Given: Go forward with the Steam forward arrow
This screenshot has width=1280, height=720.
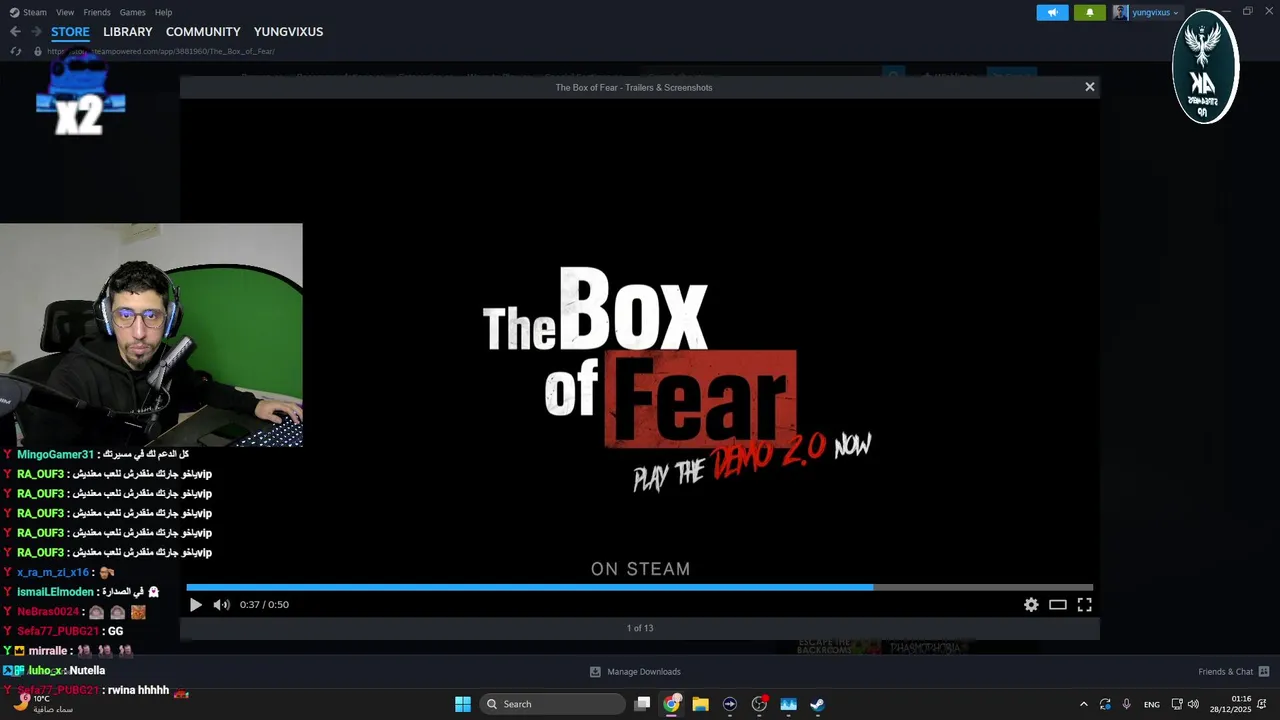Looking at the screenshot, I should click(x=36, y=32).
